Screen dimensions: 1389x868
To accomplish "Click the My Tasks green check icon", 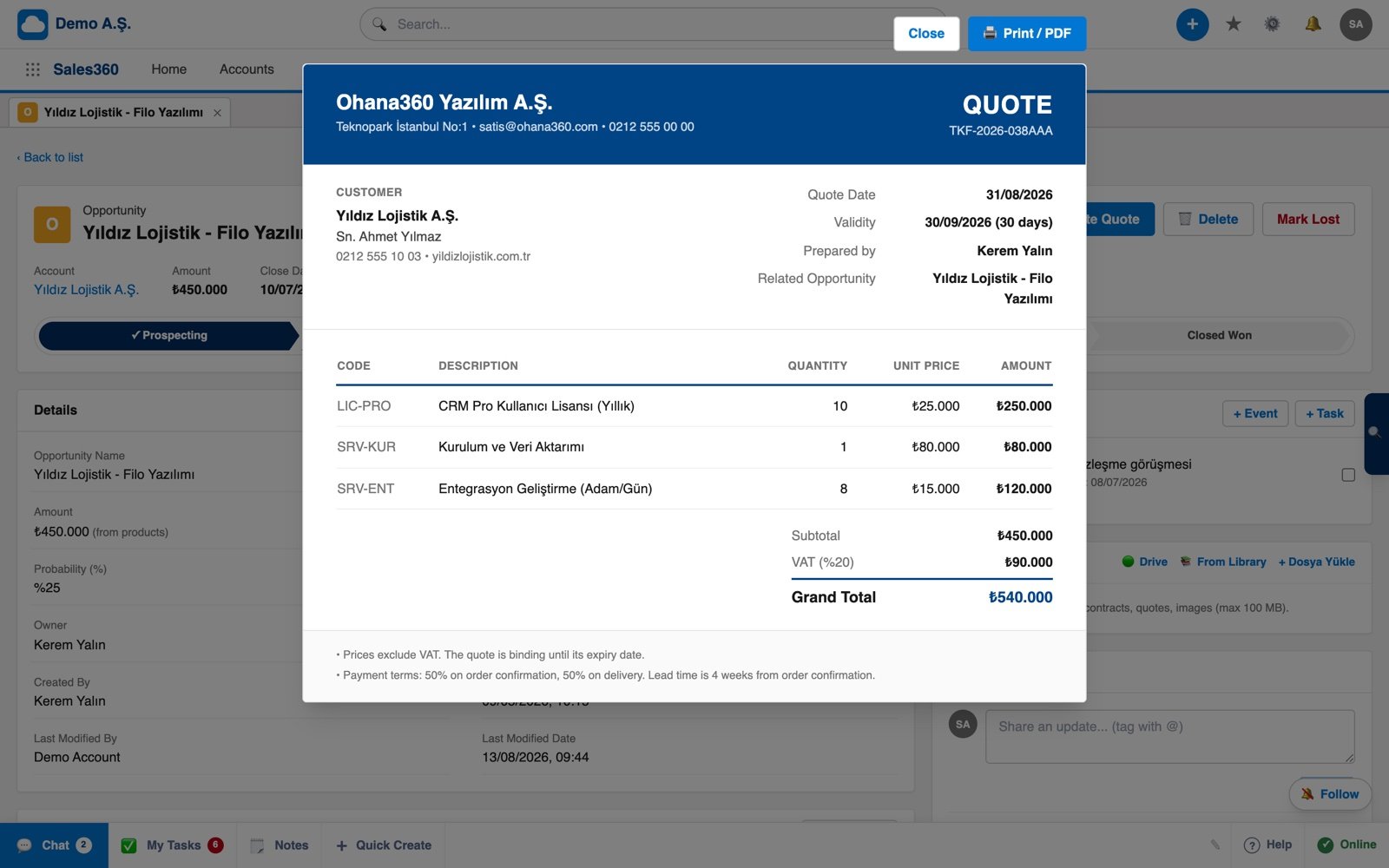I will click(x=128, y=845).
